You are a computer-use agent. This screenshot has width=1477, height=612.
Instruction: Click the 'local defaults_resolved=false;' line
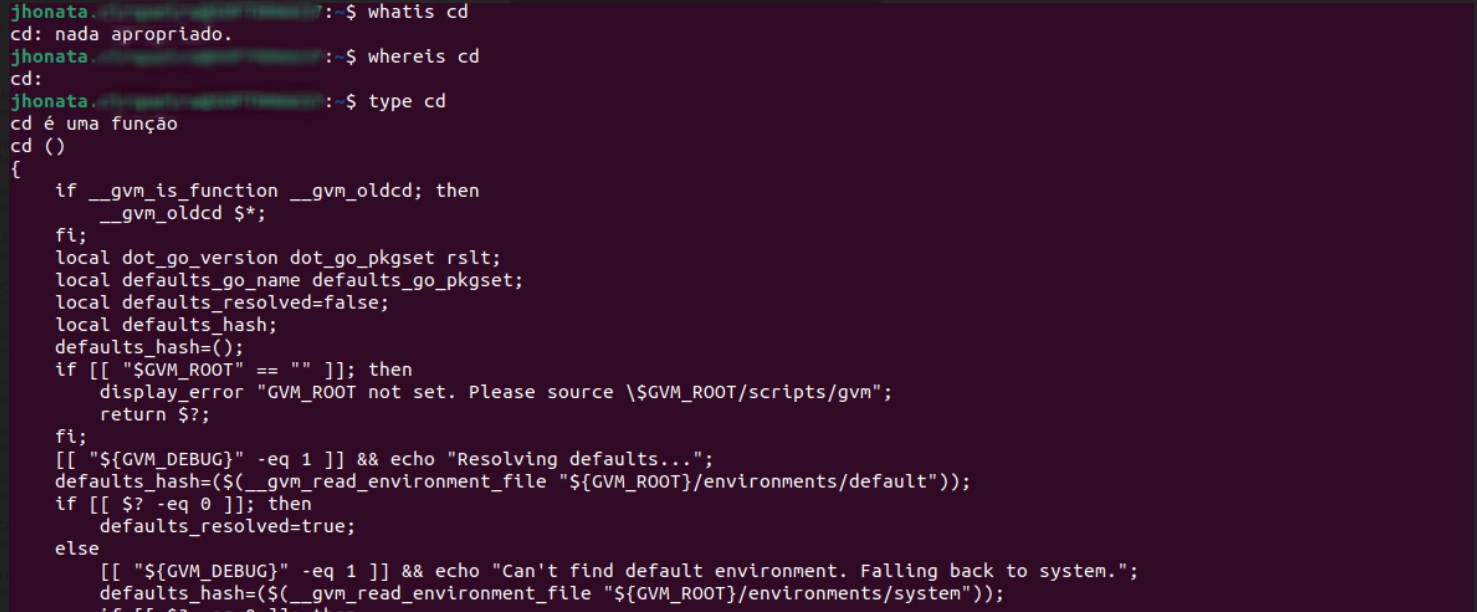[x=222, y=302]
